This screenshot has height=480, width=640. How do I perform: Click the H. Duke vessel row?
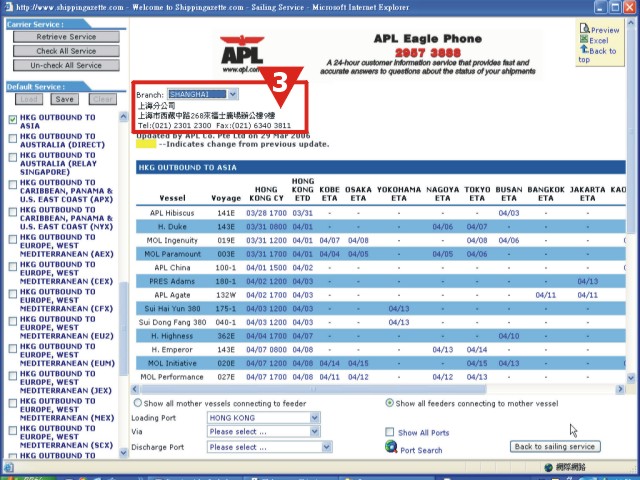point(380,227)
